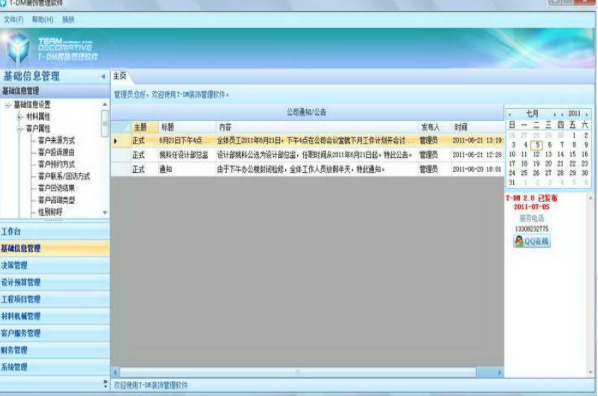Select July 5 in the calendar

click(537, 145)
